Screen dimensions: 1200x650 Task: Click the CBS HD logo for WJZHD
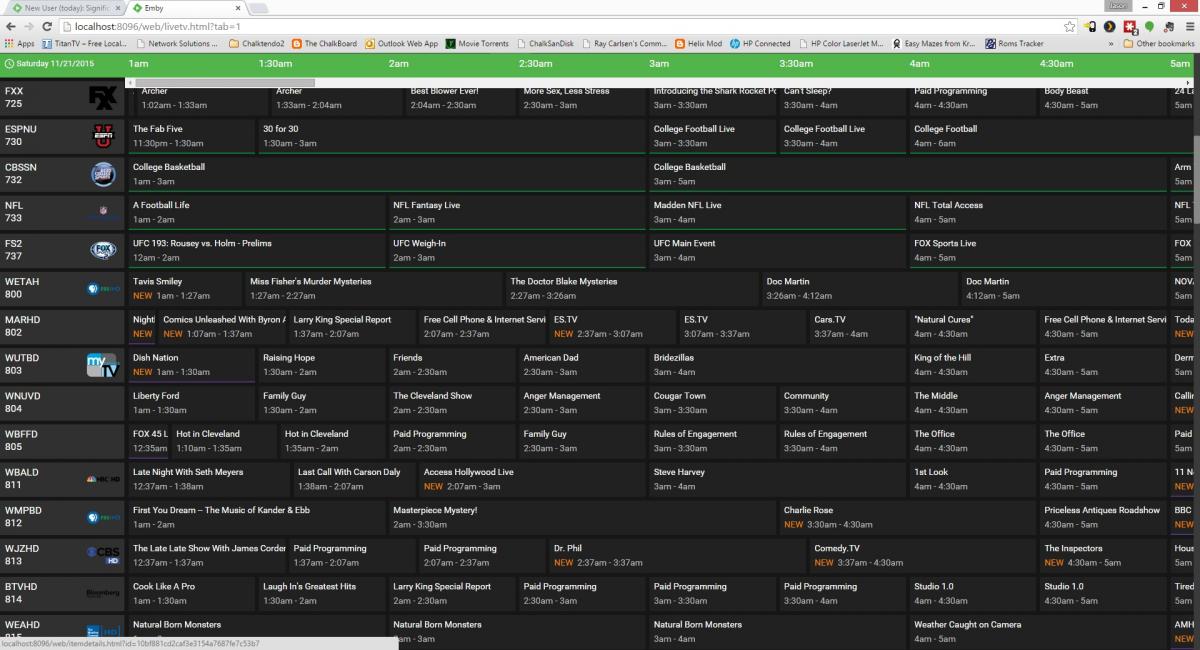103,555
